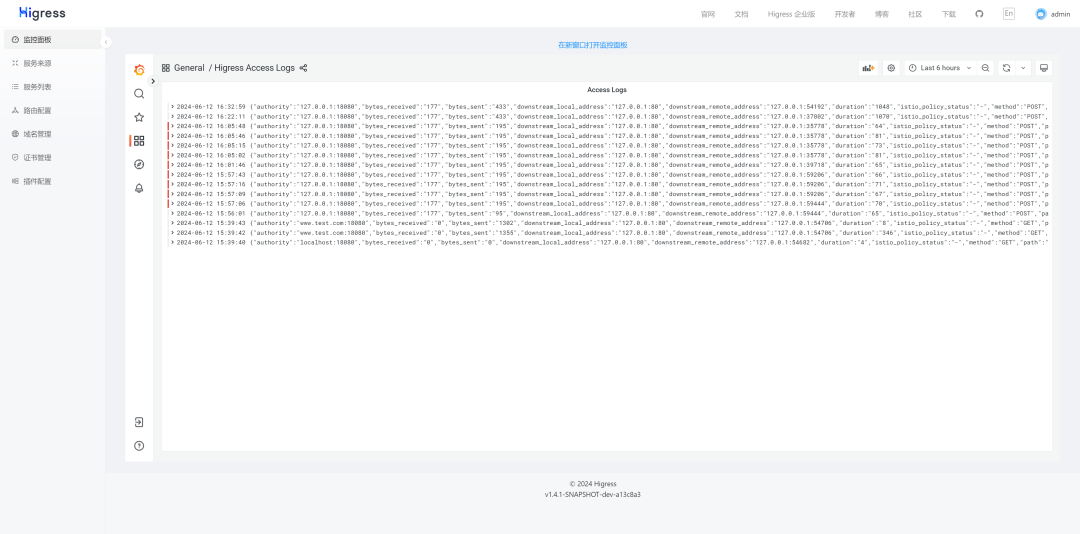Screen dimensions: 1080x534
Task: Open the Higress 企业版 link
Action: tap(791, 14)
